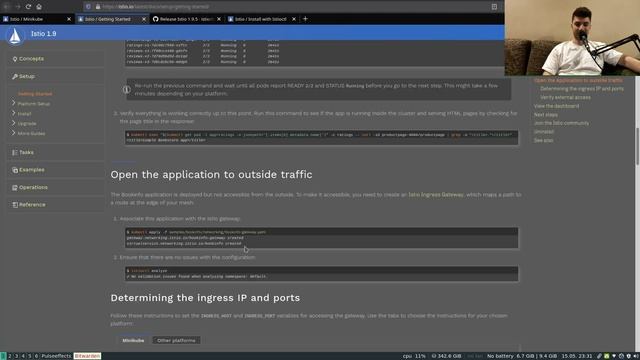The image size is (640, 360).
Task: Click the info icon beside the note
Action: tap(127, 89)
